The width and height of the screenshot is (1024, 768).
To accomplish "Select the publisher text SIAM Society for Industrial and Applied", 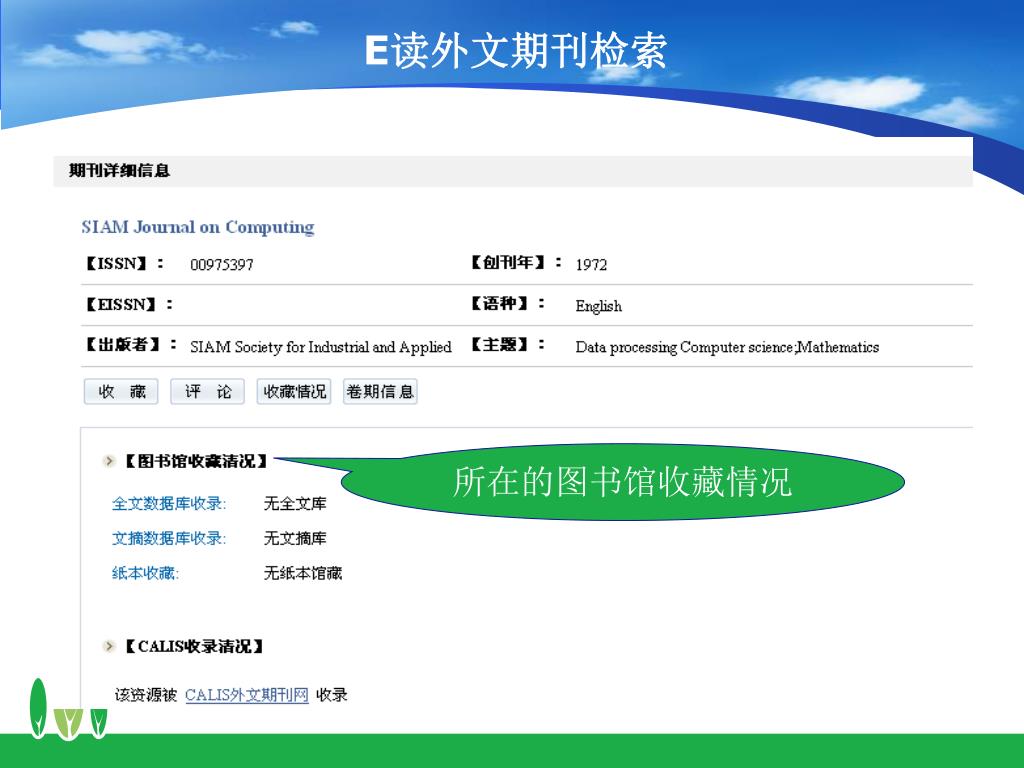I will point(321,347).
